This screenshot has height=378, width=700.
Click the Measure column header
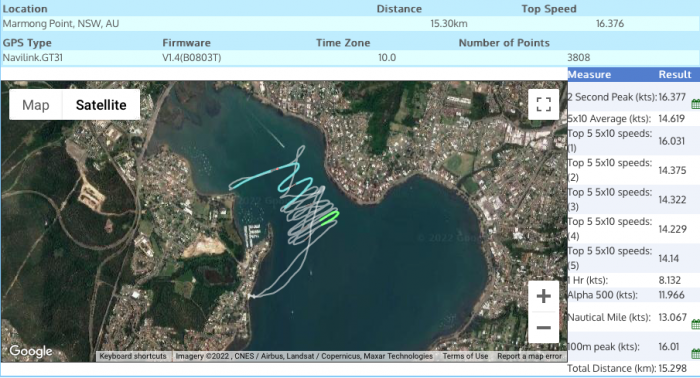click(589, 75)
